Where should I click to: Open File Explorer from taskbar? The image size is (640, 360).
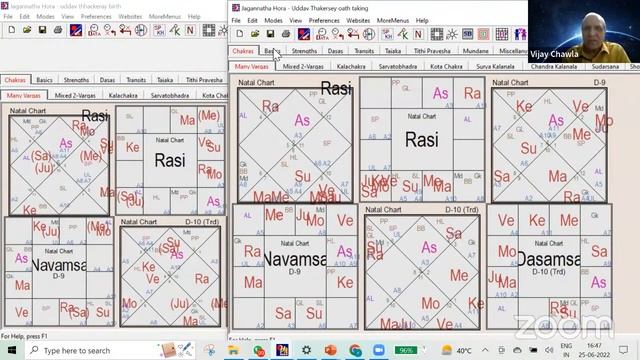pos(233,350)
